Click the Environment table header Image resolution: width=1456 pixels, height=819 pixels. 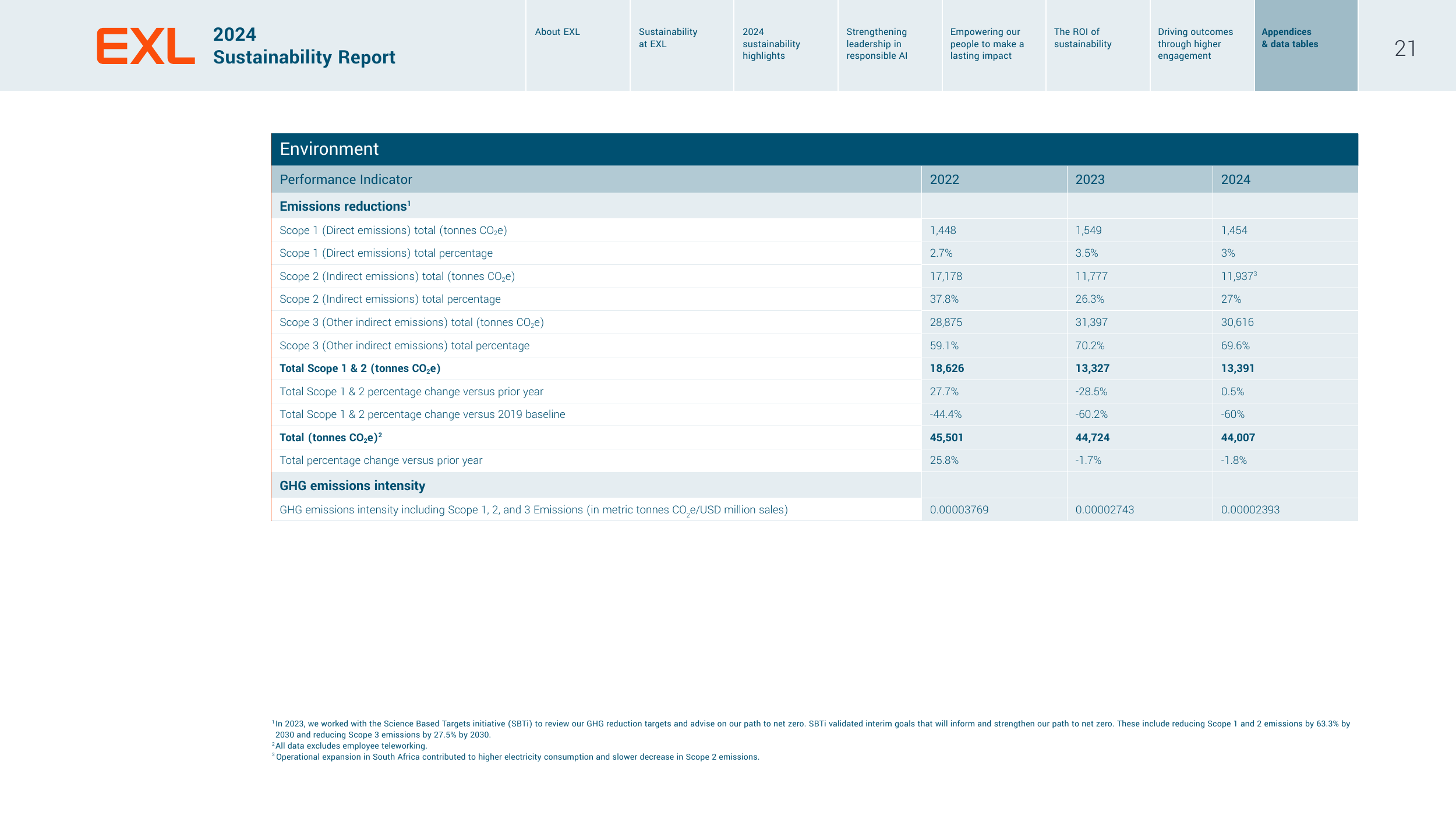(814, 149)
